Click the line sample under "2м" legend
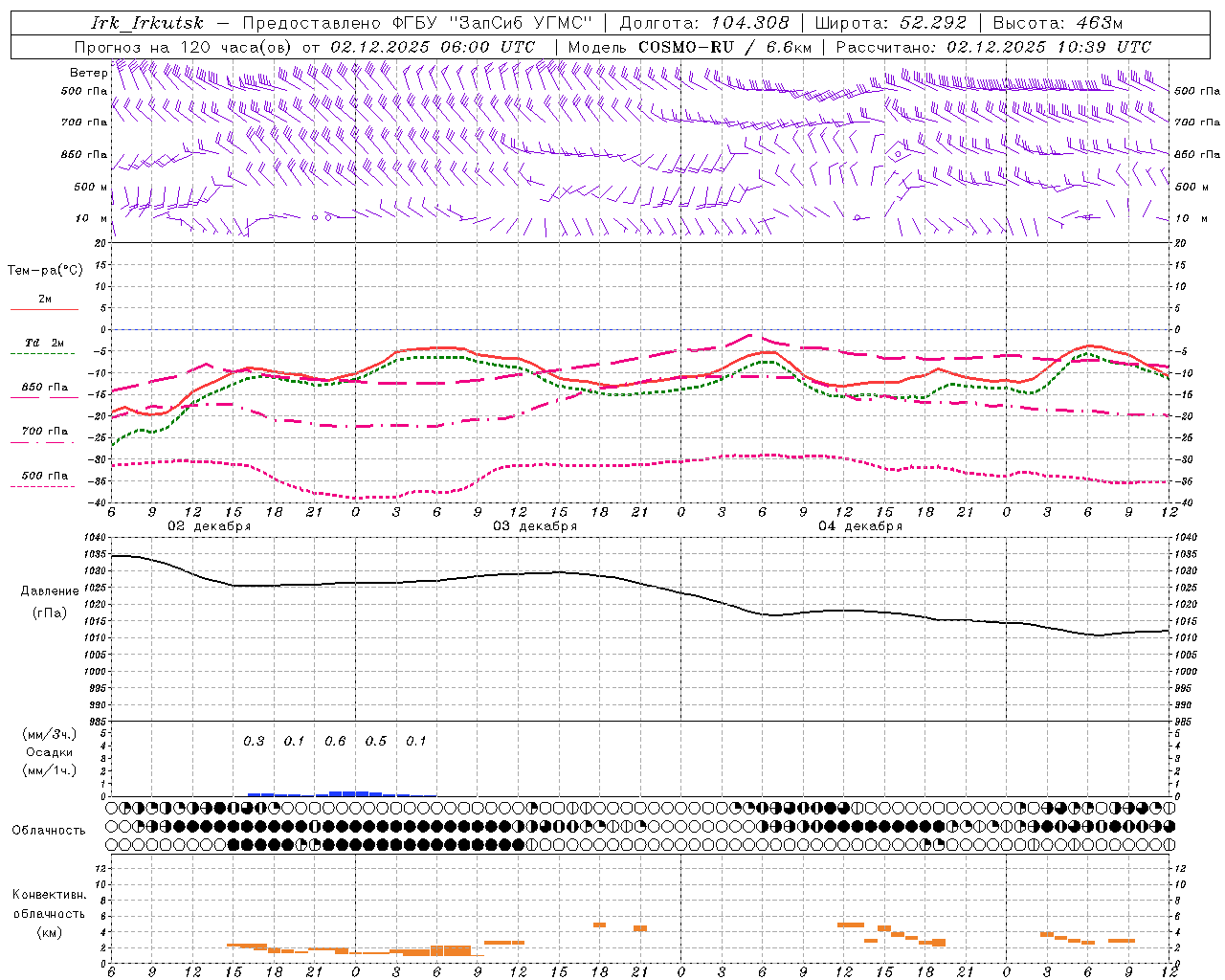The image size is (1225, 980). (x=44, y=310)
